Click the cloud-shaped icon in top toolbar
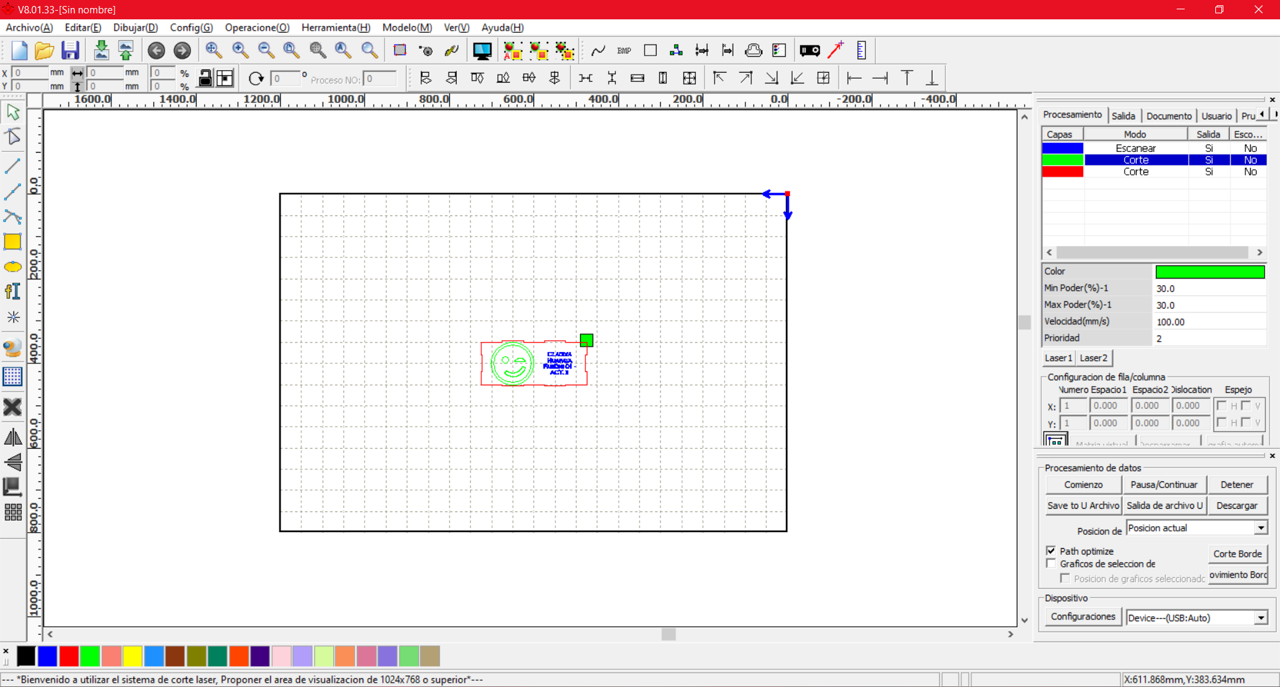Screen dimensions: 1280x687 pyautogui.click(x=753, y=50)
